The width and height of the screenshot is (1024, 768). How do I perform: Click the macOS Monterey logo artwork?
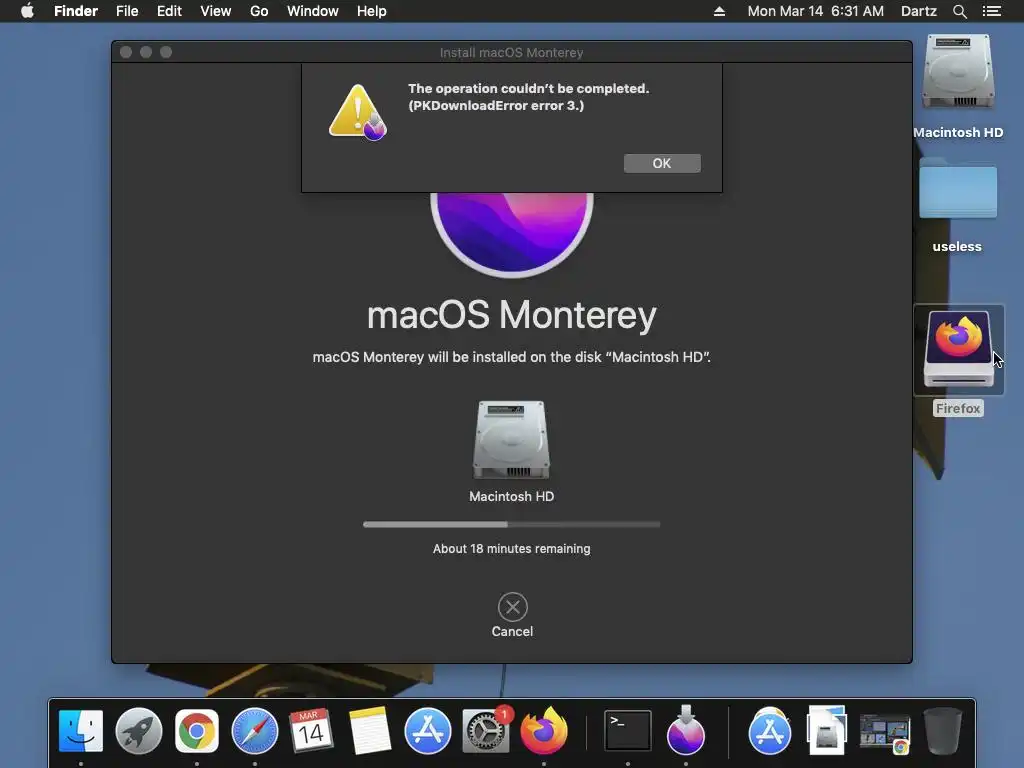tap(511, 234)
